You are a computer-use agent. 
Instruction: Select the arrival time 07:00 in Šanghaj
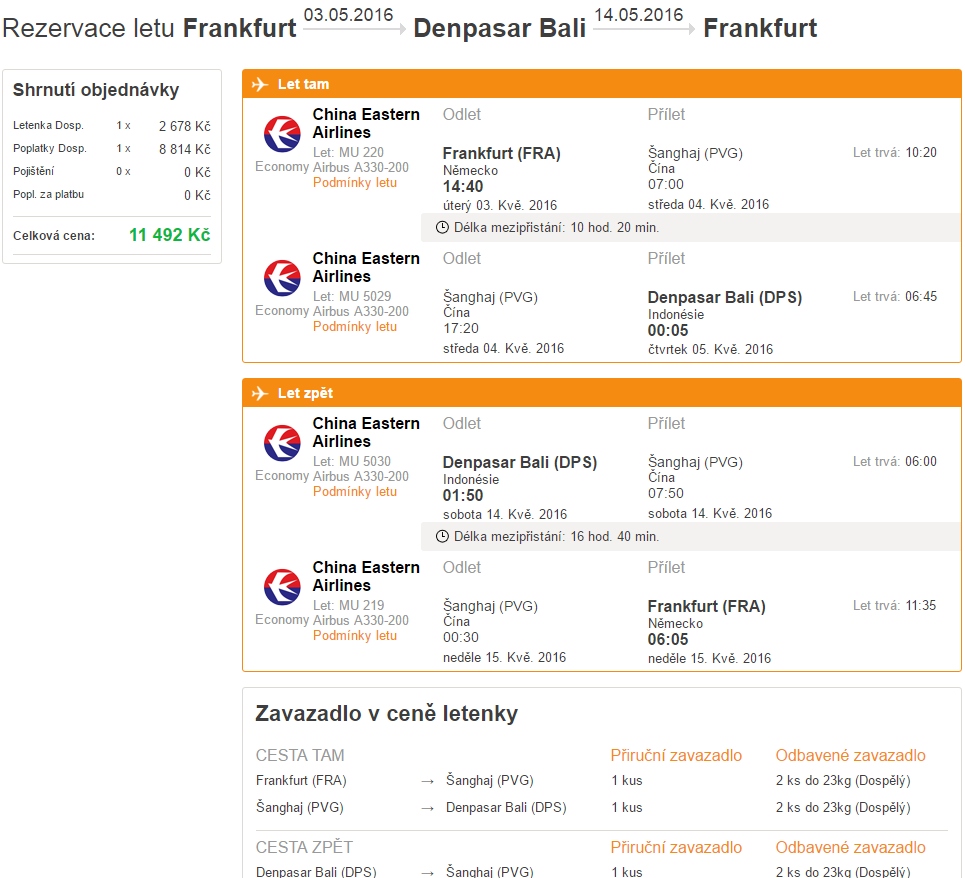(x=666, y=184)
